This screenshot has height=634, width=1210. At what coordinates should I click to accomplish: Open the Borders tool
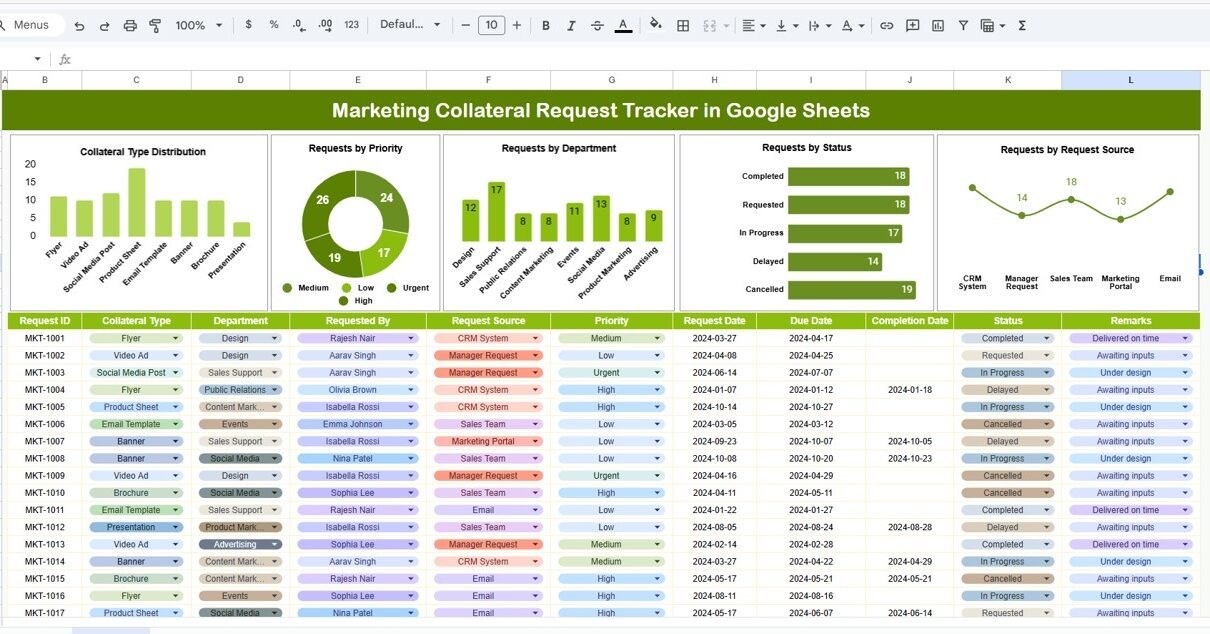coord(683,26)
